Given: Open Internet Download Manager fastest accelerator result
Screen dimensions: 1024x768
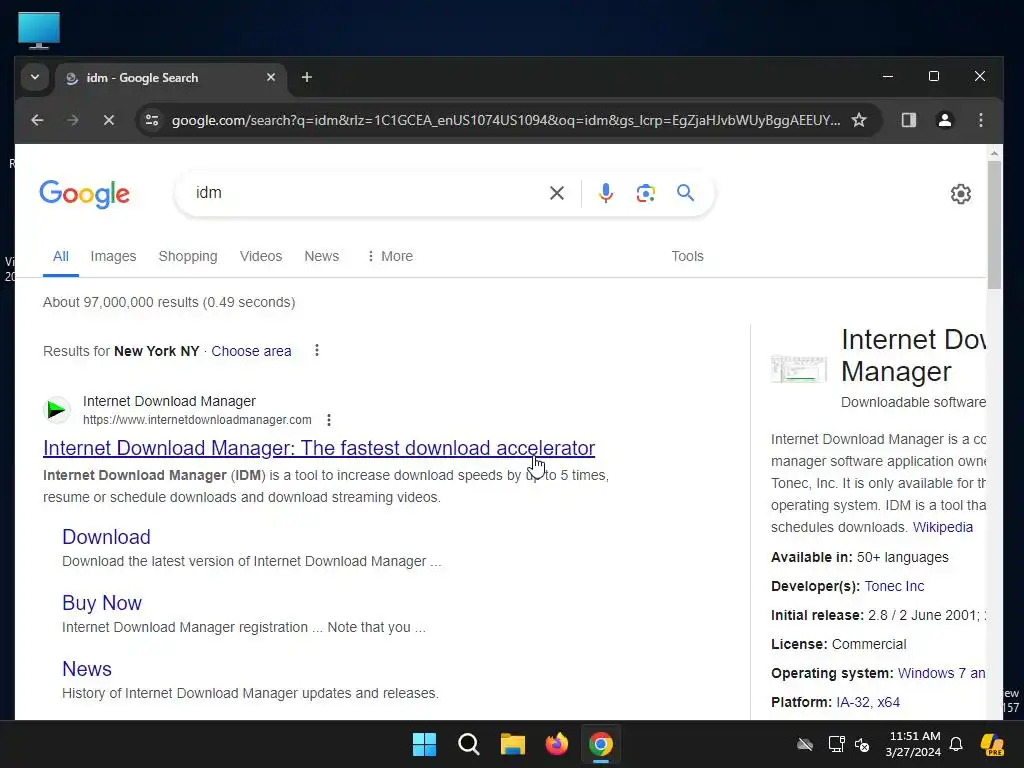Looking at the screenshot, I should [x=319, y=448].
